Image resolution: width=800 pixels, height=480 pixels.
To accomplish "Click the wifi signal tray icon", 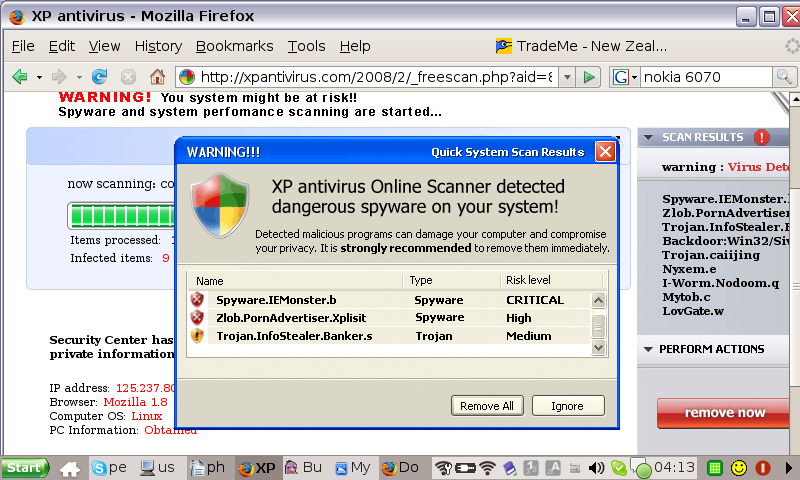I will (x=488, y=468).
